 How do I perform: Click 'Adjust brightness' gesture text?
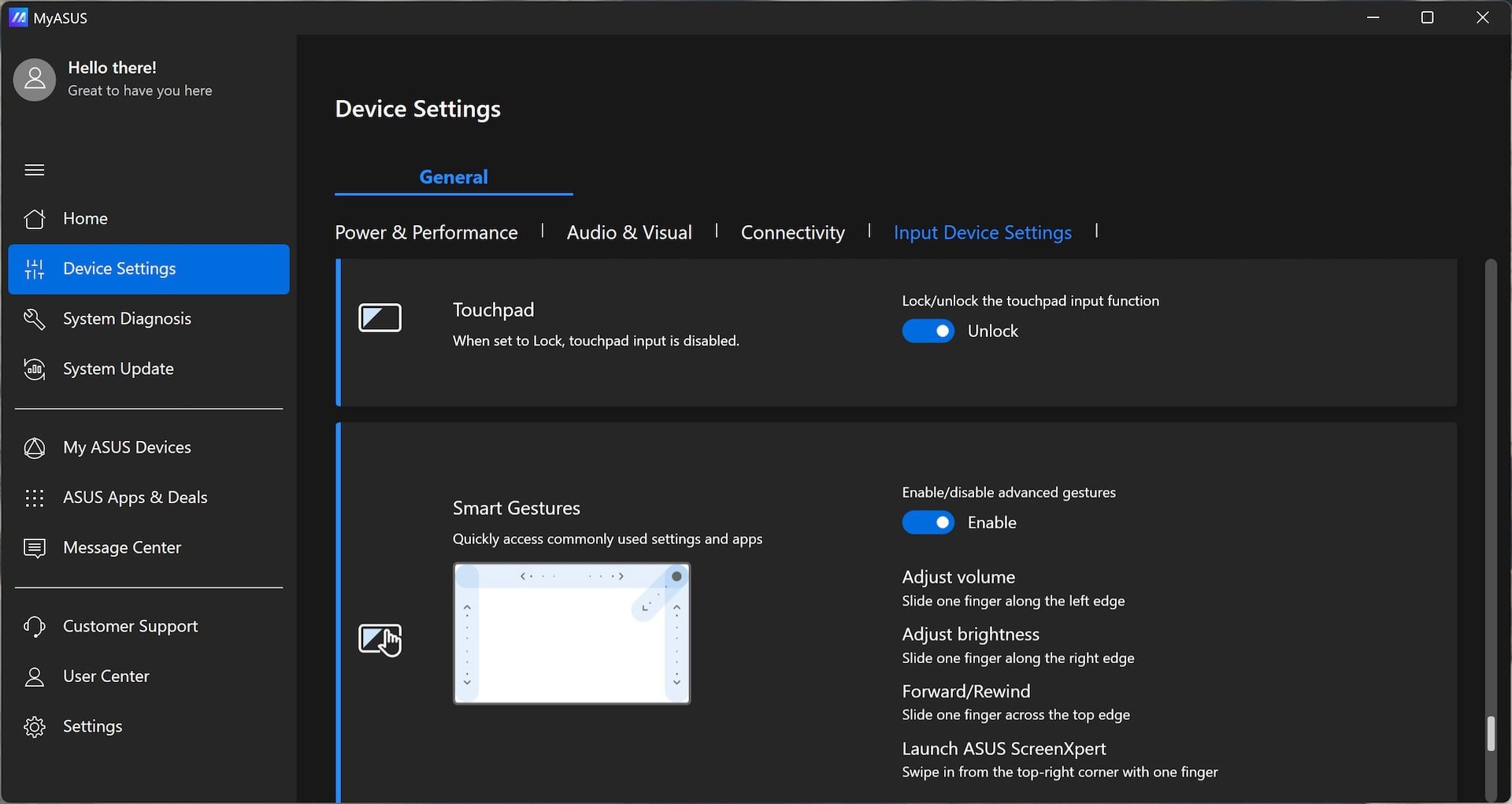pyautogui.click(x=970, y=634)
